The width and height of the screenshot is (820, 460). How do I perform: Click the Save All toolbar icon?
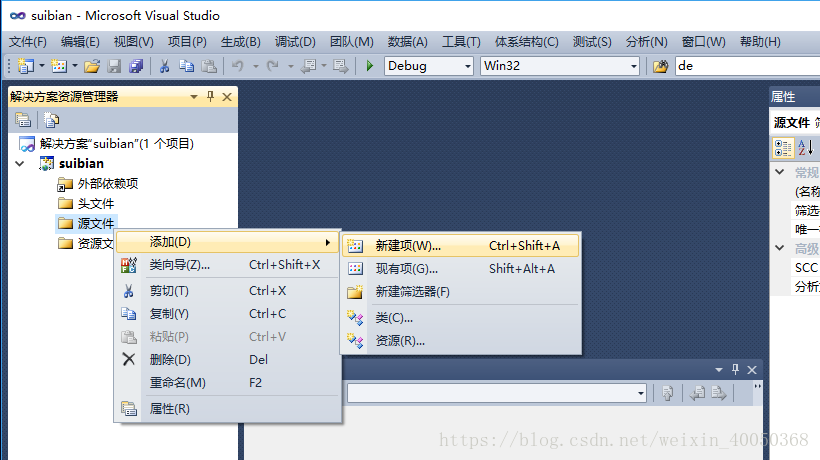tap(136, 66)
